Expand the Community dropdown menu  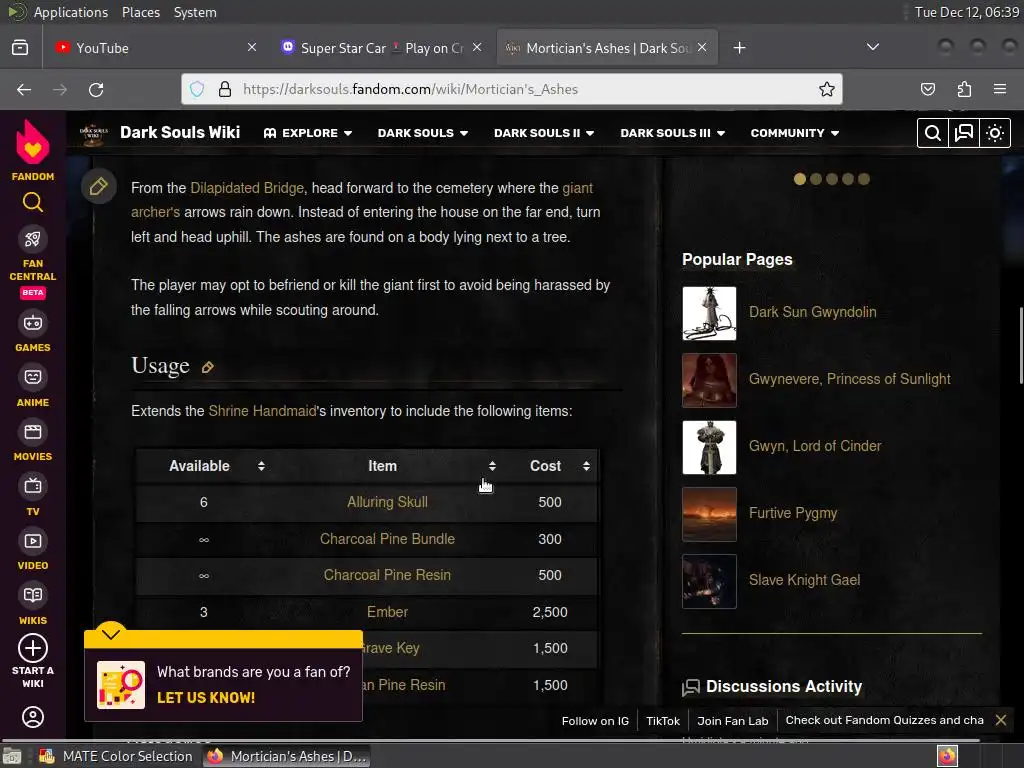click(x=795, y=133)
